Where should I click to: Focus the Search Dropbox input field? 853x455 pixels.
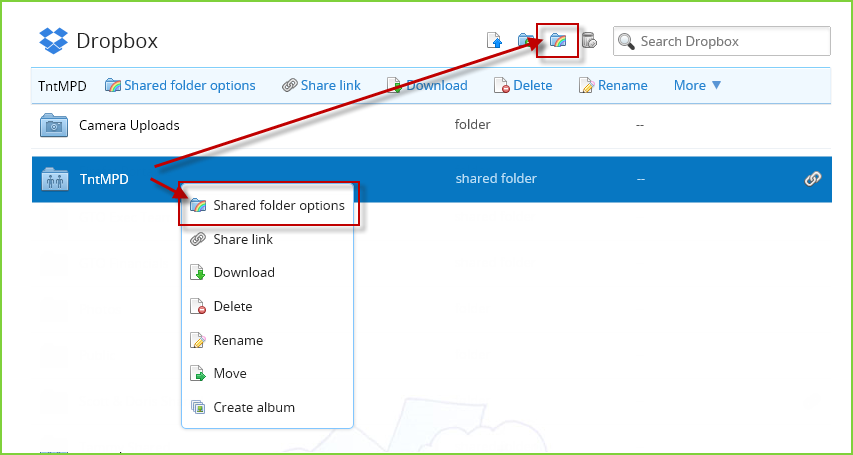[x=721, y=41]
